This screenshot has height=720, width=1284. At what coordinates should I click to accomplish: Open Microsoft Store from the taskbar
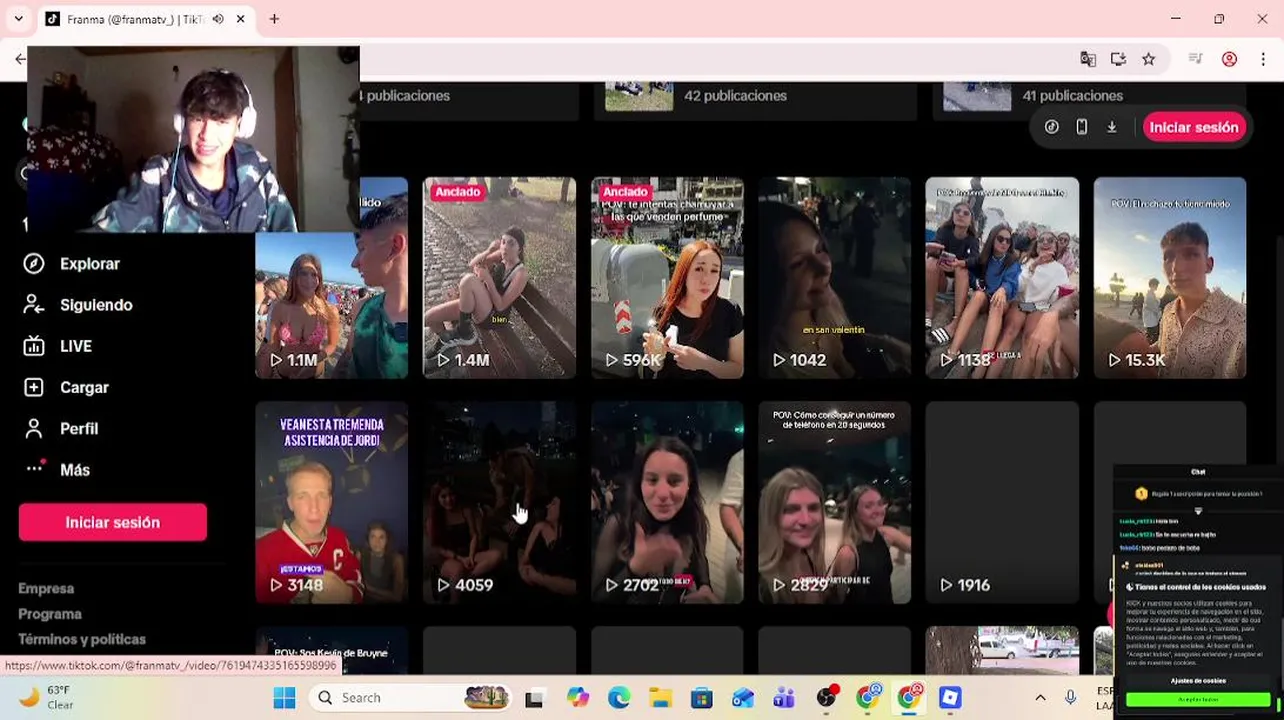tap(701, 697)
